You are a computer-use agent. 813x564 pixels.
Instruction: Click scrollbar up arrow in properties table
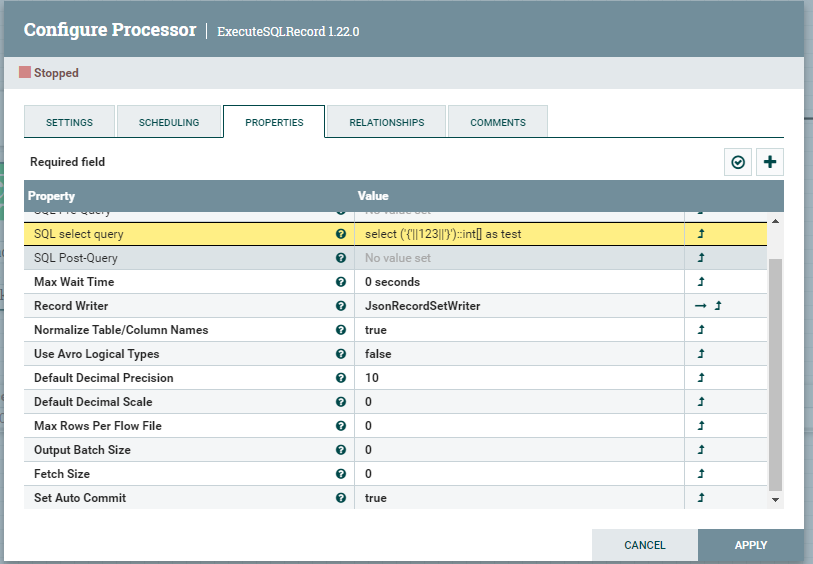775,221
